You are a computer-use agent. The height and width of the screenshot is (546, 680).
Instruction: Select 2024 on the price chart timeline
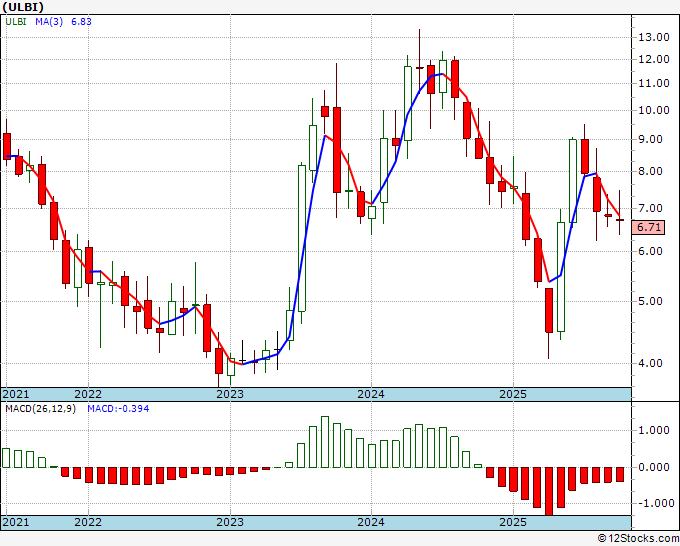371,394
